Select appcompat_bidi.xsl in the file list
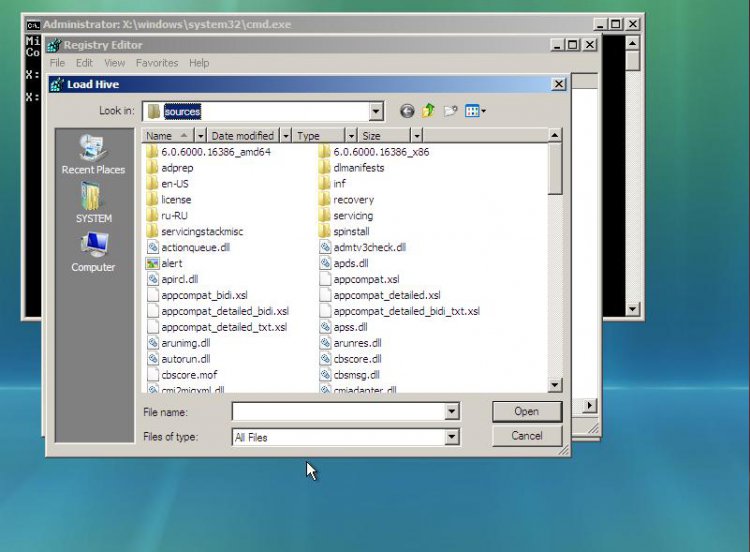Image resolution: width=750 pixels, height=552 pixels. coord(198,295)
